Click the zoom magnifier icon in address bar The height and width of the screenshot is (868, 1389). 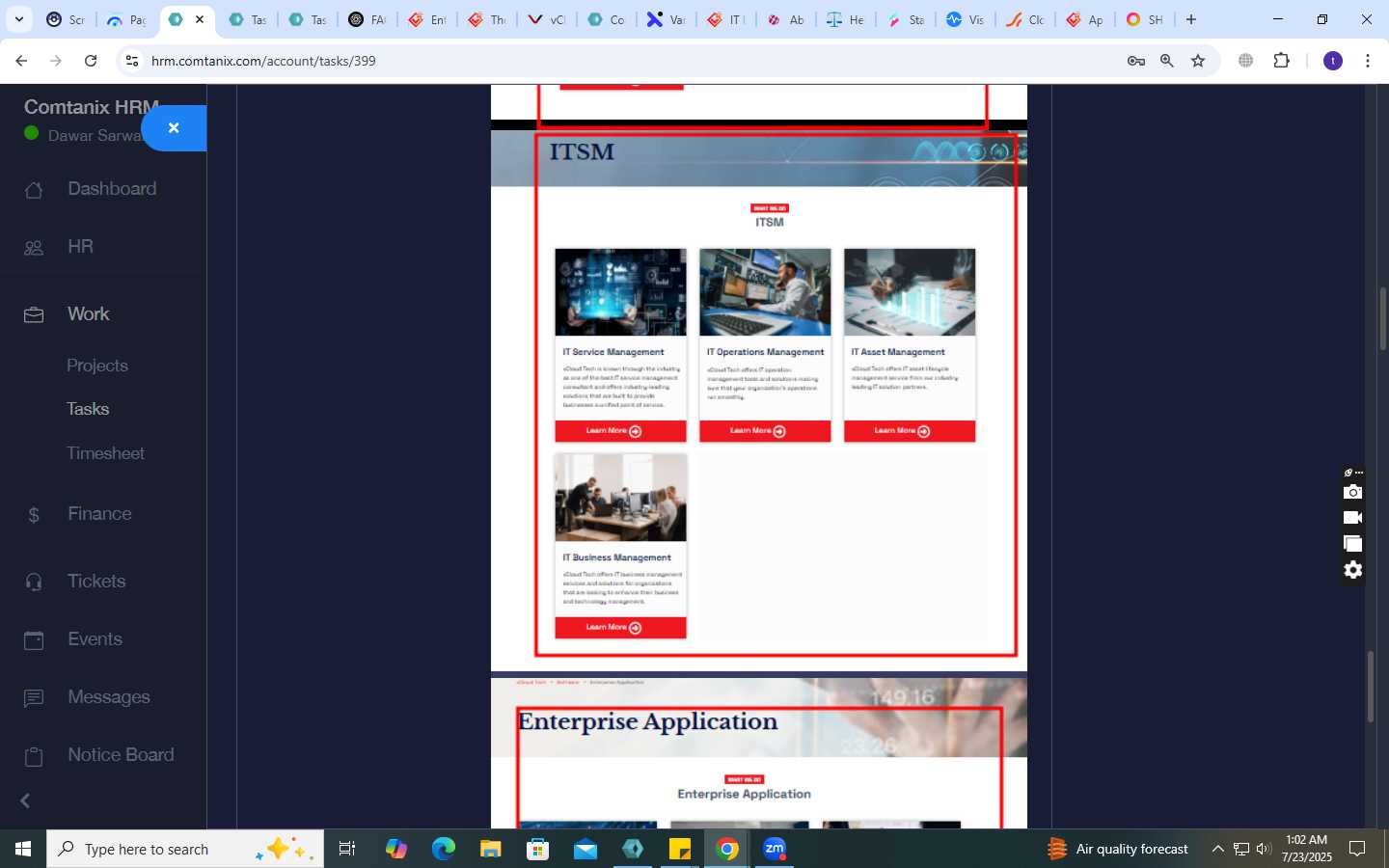click(1167, 61)
